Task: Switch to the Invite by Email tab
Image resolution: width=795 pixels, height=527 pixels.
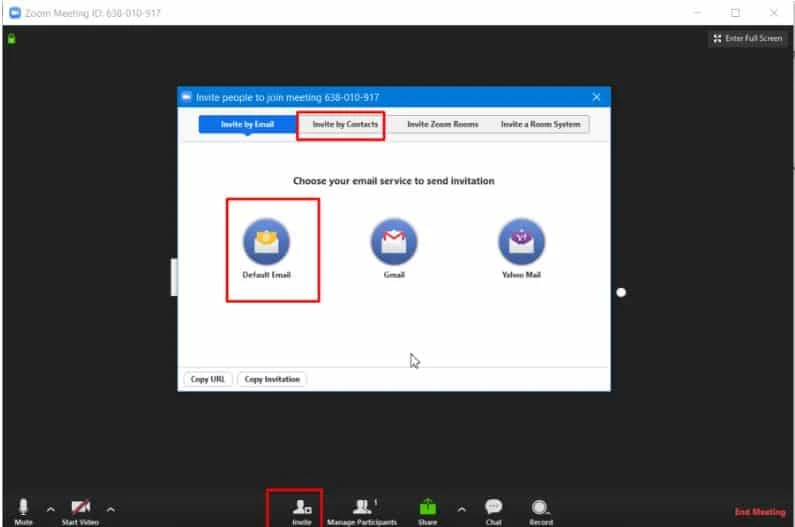Action: click(x=247, y=124)
